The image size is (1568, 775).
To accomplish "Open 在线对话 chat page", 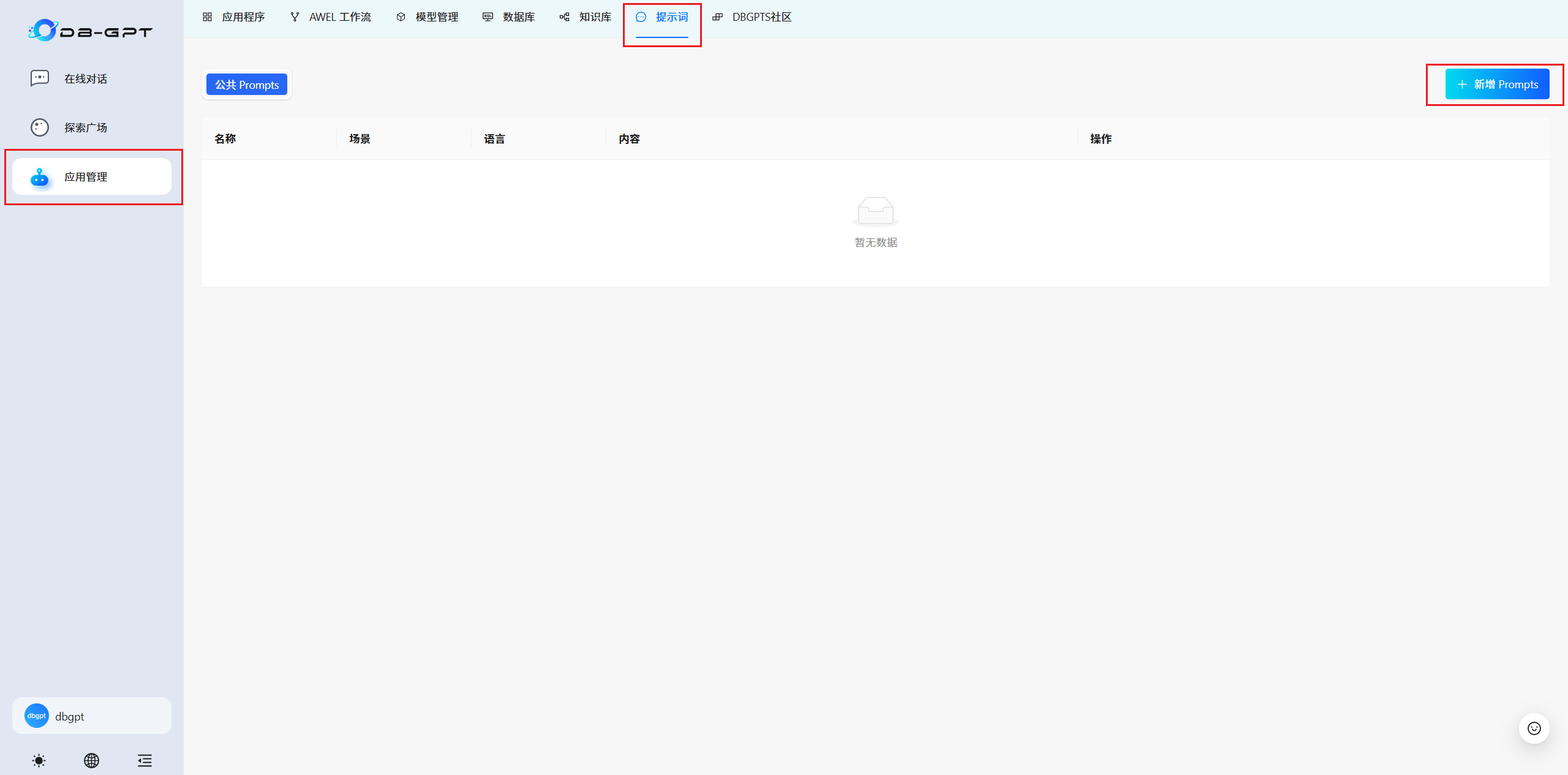I will [x=85, y=79].
